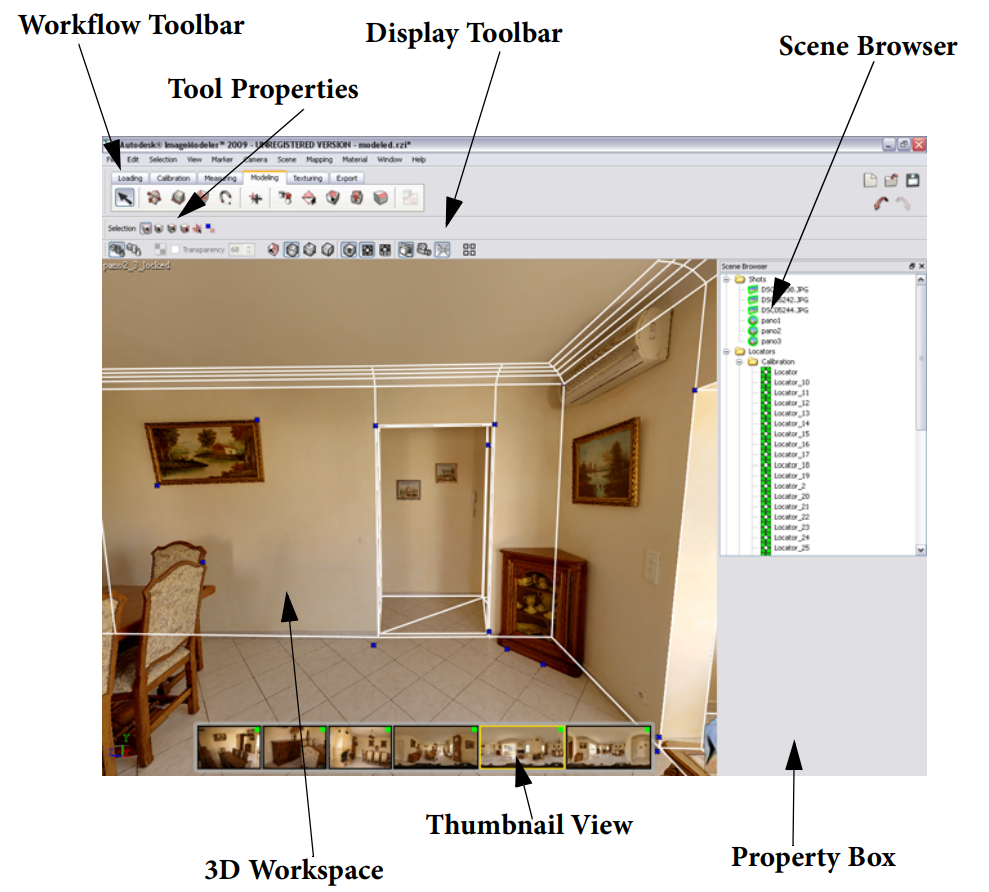989x892 pixels.
Task: Click the Transparency value stepper
Action: [249, 250]
